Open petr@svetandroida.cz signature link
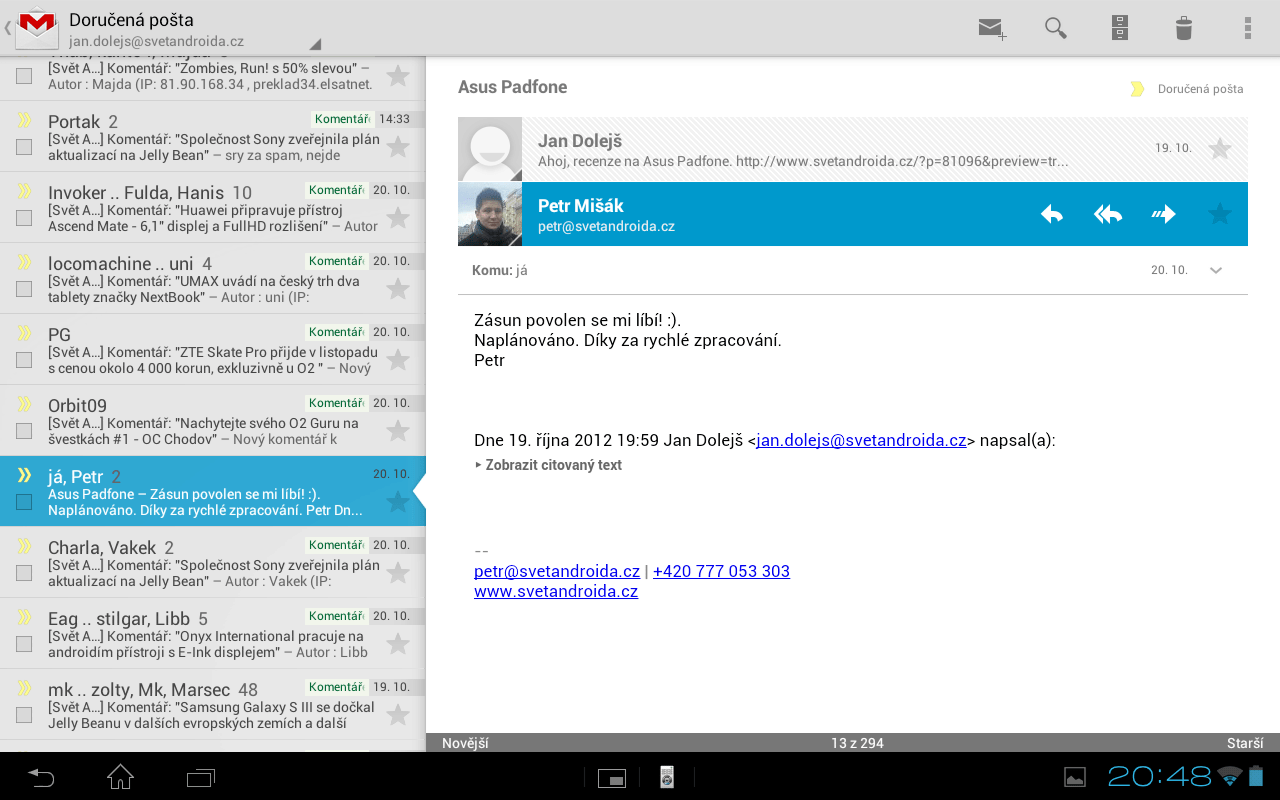 [x=557, y=571]
